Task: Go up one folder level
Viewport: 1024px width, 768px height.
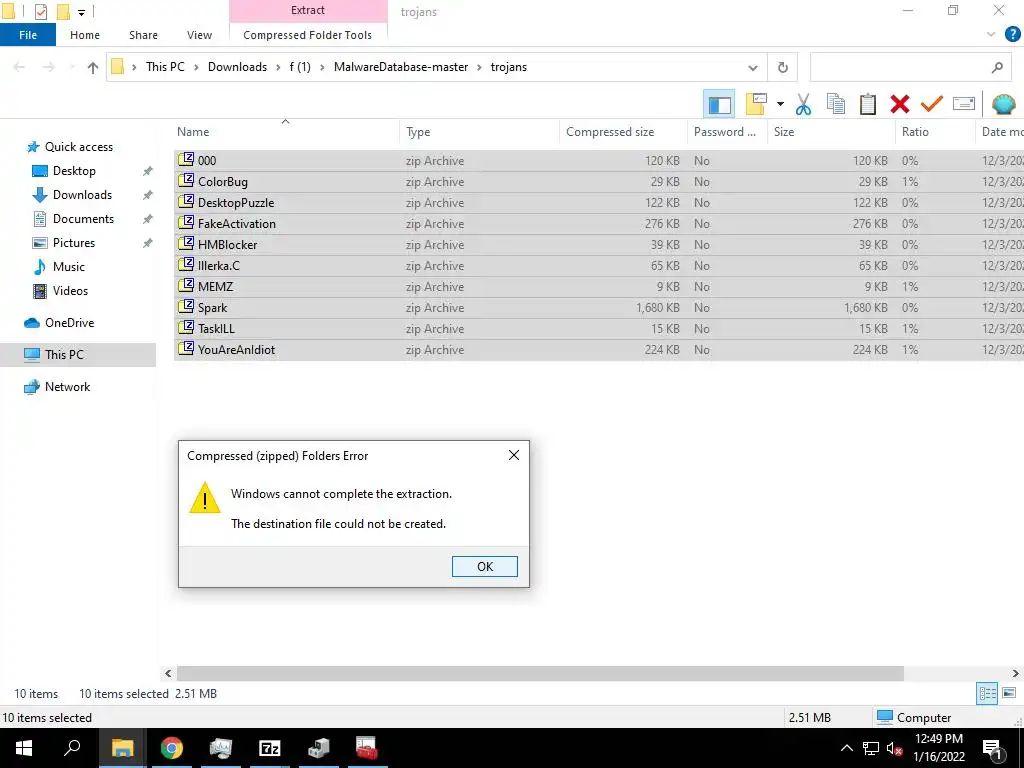Action: point(93,67)
